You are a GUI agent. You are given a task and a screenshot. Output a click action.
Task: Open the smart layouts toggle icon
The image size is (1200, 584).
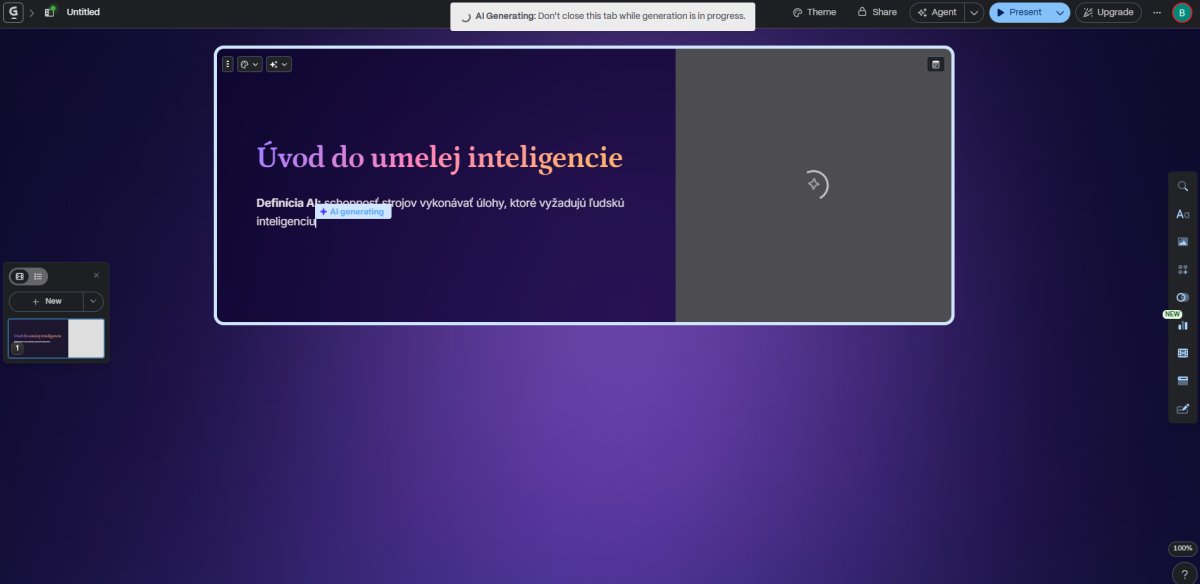pos(1183,298)
